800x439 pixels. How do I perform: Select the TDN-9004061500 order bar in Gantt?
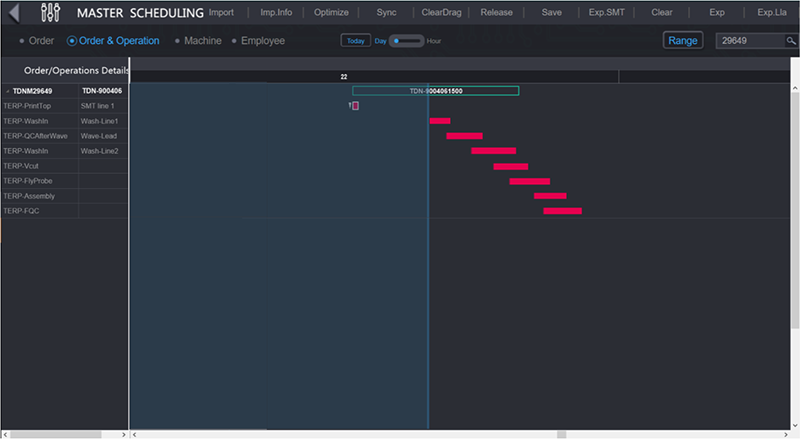tap(435, 91)
